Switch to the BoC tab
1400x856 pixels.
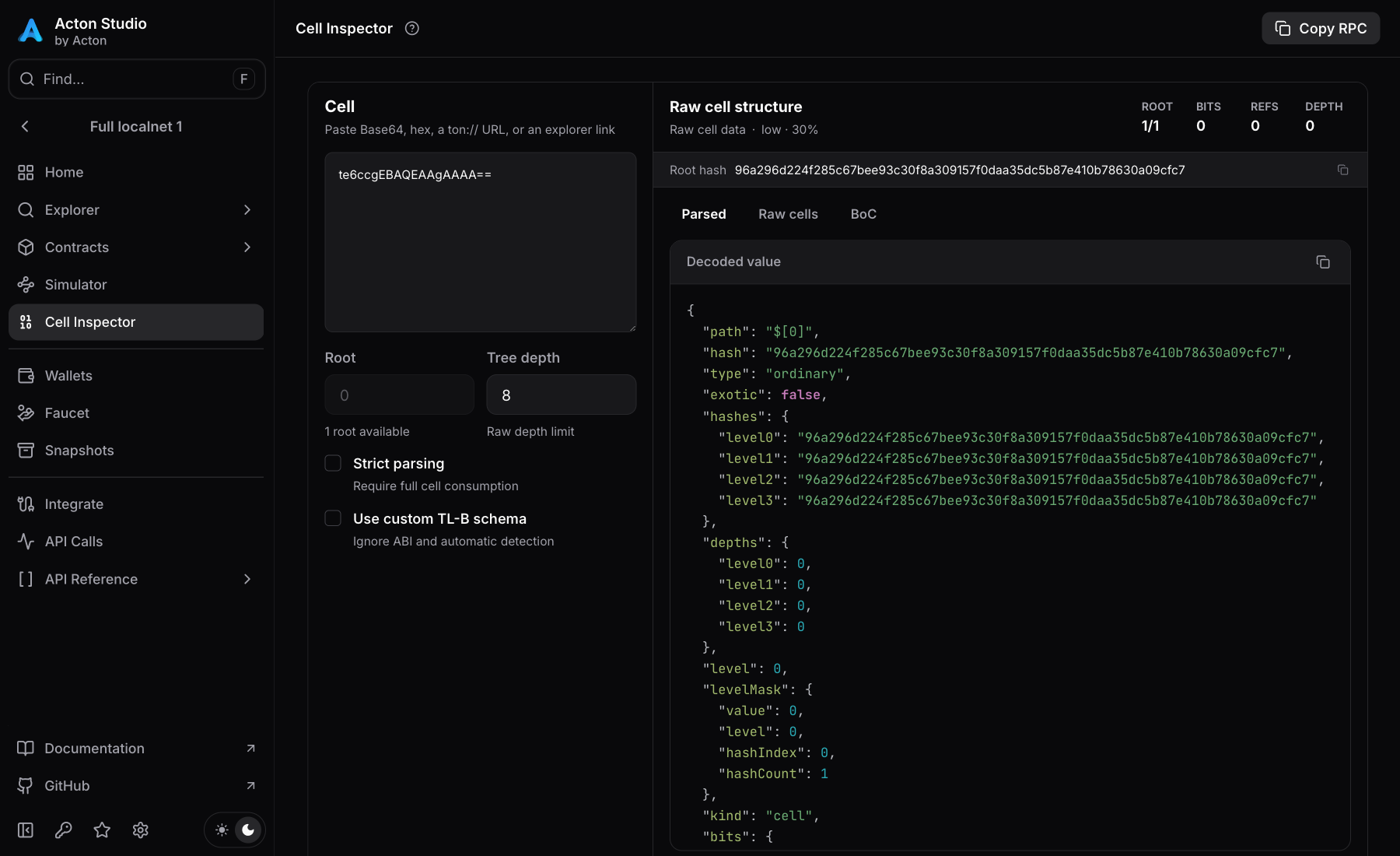[863, 214]
